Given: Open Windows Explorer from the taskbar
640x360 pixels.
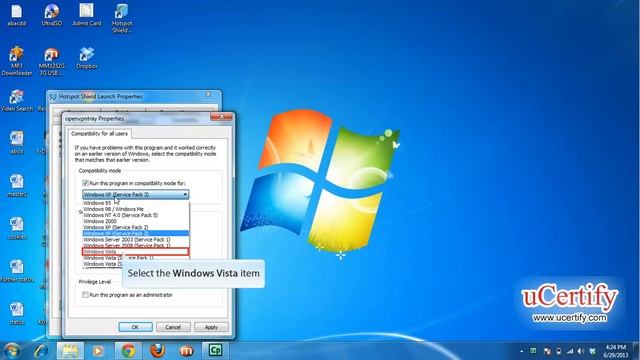Looking at the screenshot, I should pyautogui.click(x=70, y=351).
